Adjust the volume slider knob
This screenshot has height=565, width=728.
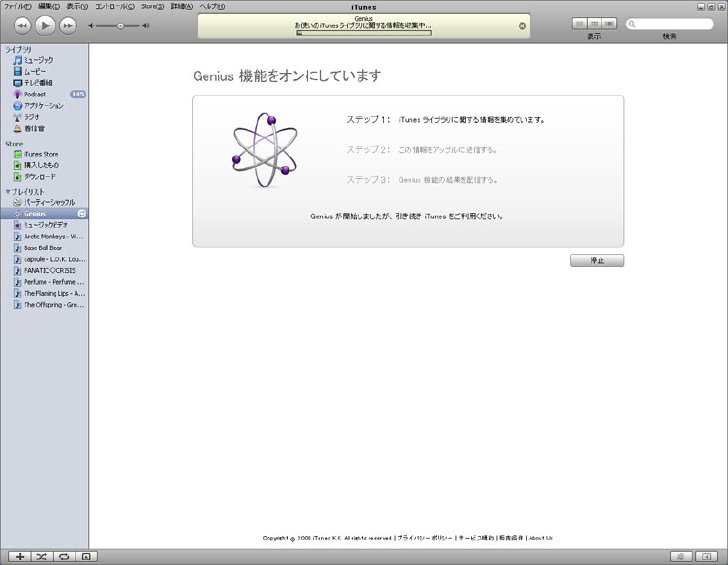[x=120, y=26]
